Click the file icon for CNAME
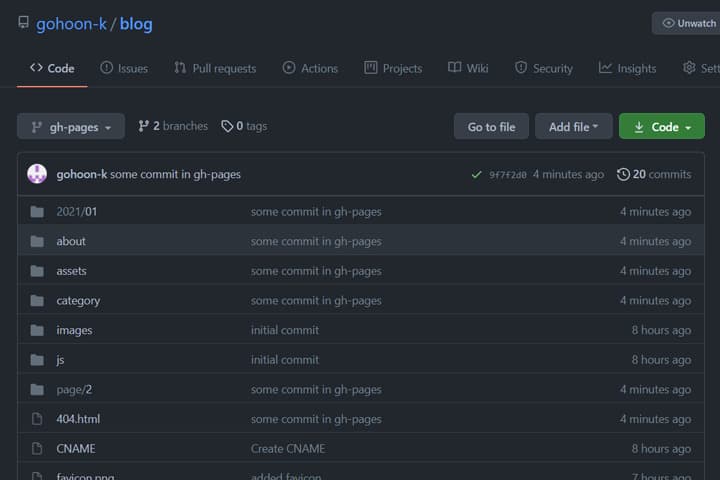 click(37, 449)
